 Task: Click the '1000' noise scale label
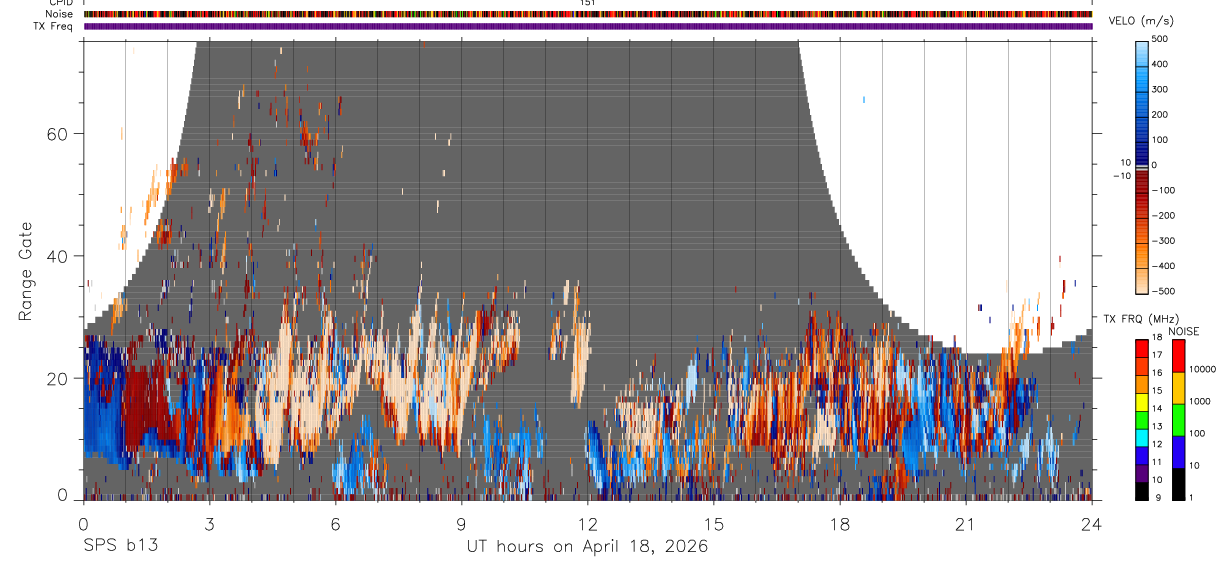1199,402
